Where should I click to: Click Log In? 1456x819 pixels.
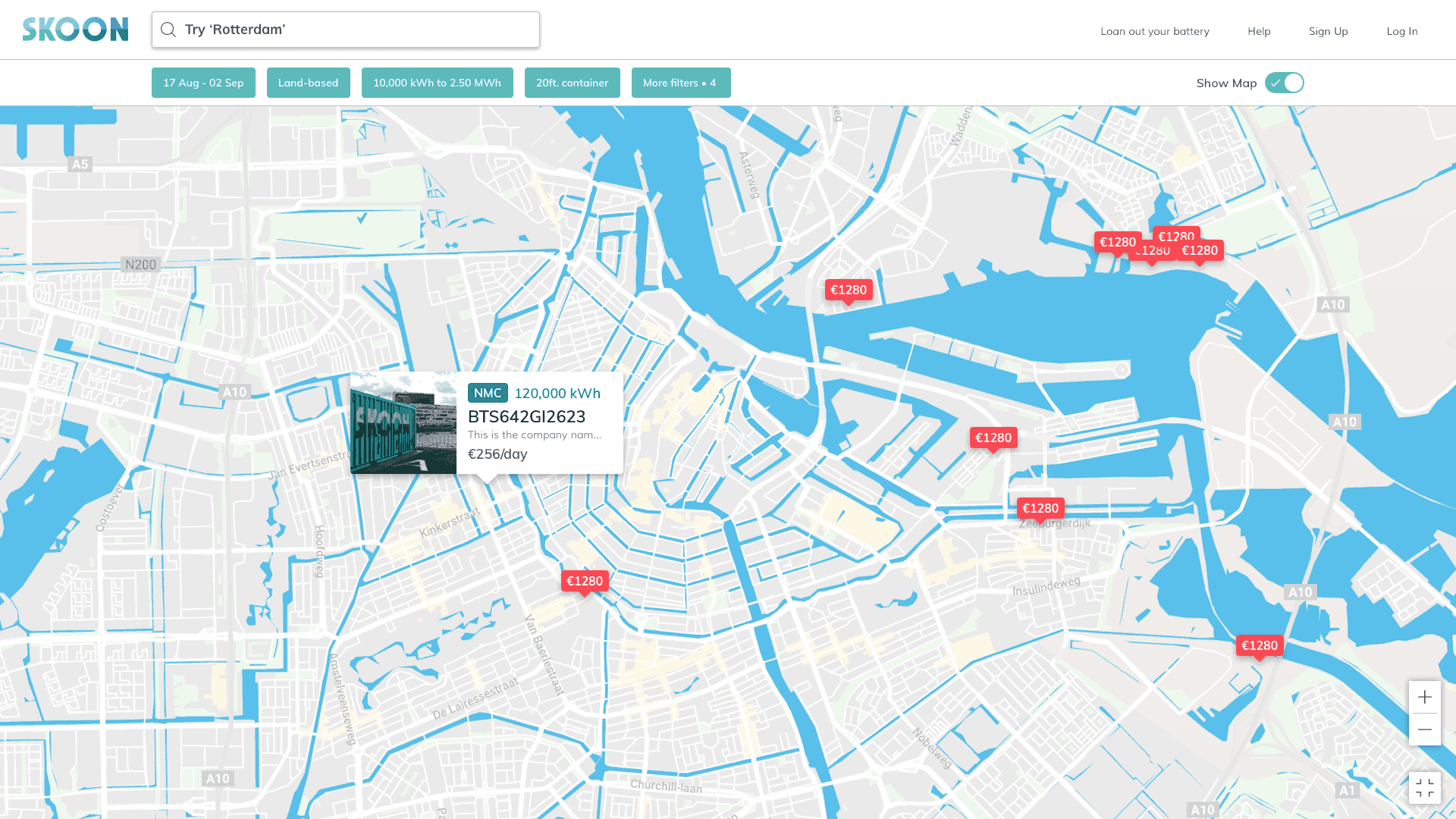[x=1402, y=31]
